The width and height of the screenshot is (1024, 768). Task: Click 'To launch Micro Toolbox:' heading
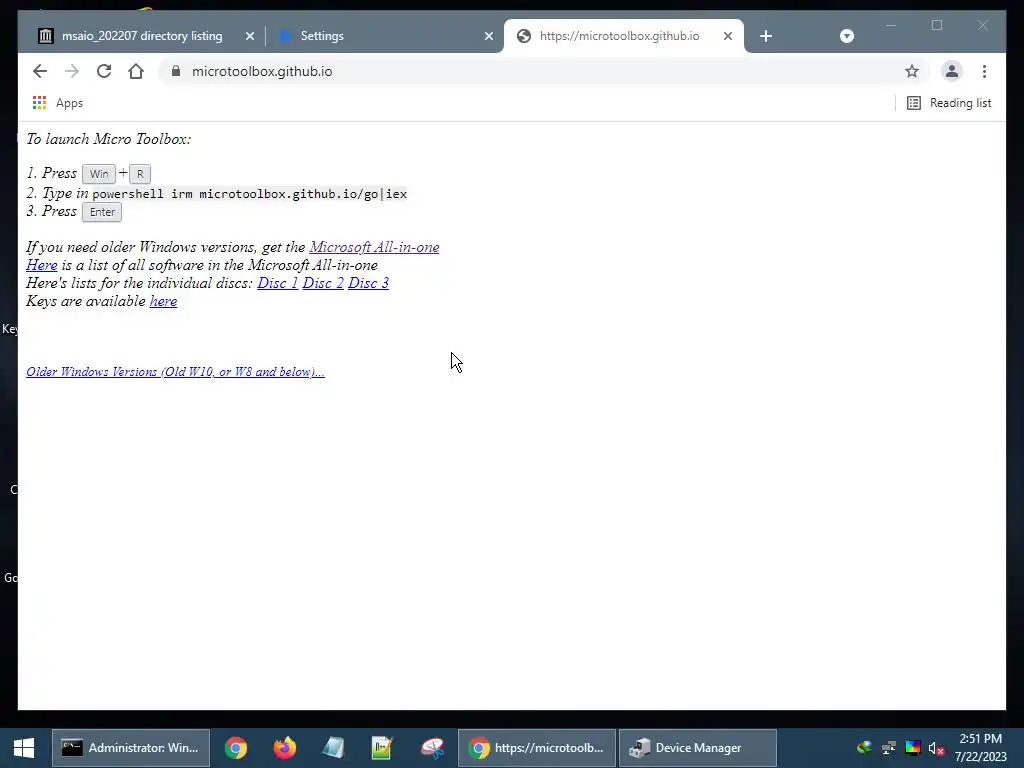[x=108, y=139]
